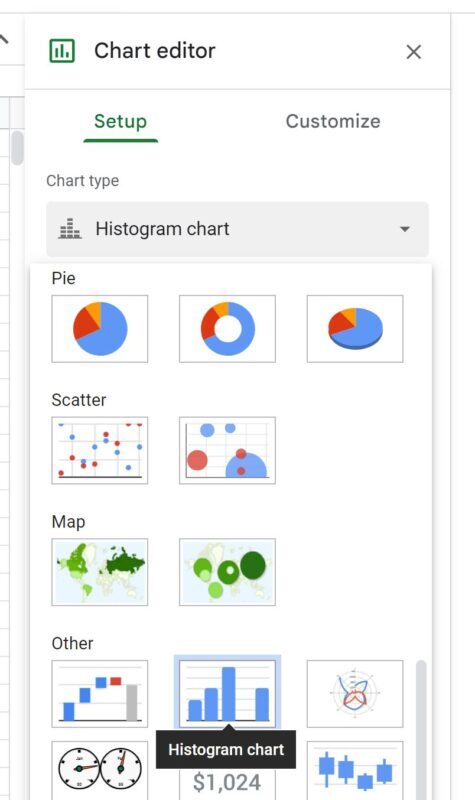Choose the doughnut chart option
The image size is (475, 800).
click(227, 329)
